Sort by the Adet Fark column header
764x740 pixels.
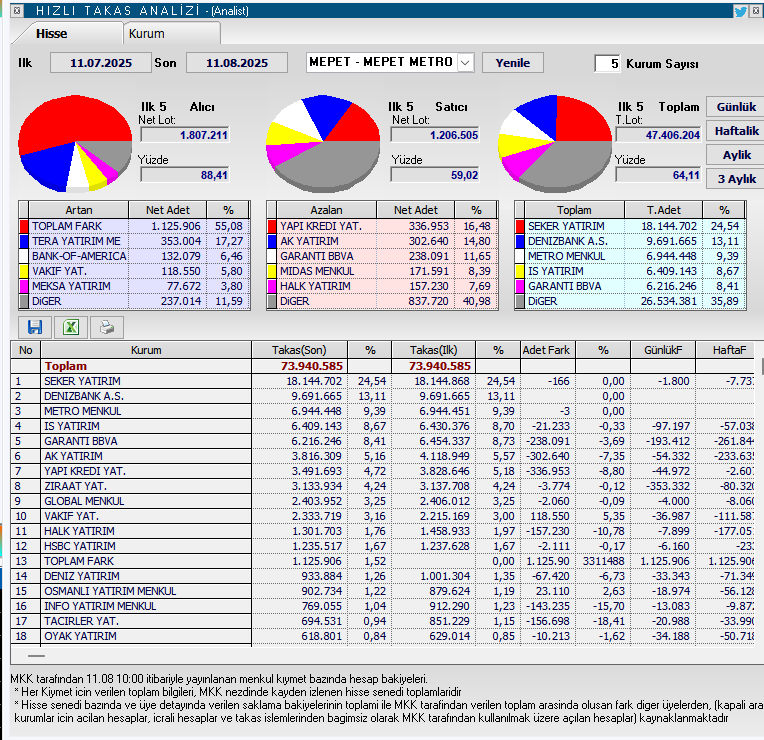point(546,350)
